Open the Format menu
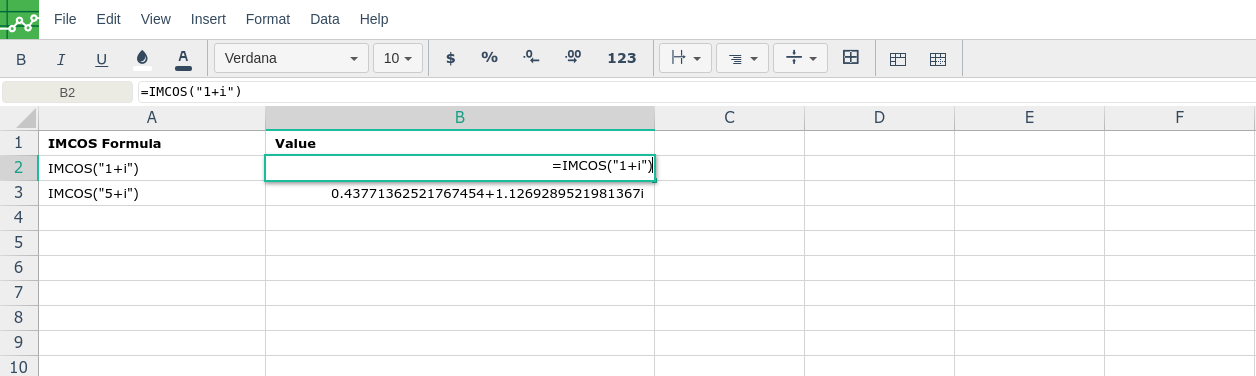Viewport: 1256px width, 376px height. pos(268,19)
